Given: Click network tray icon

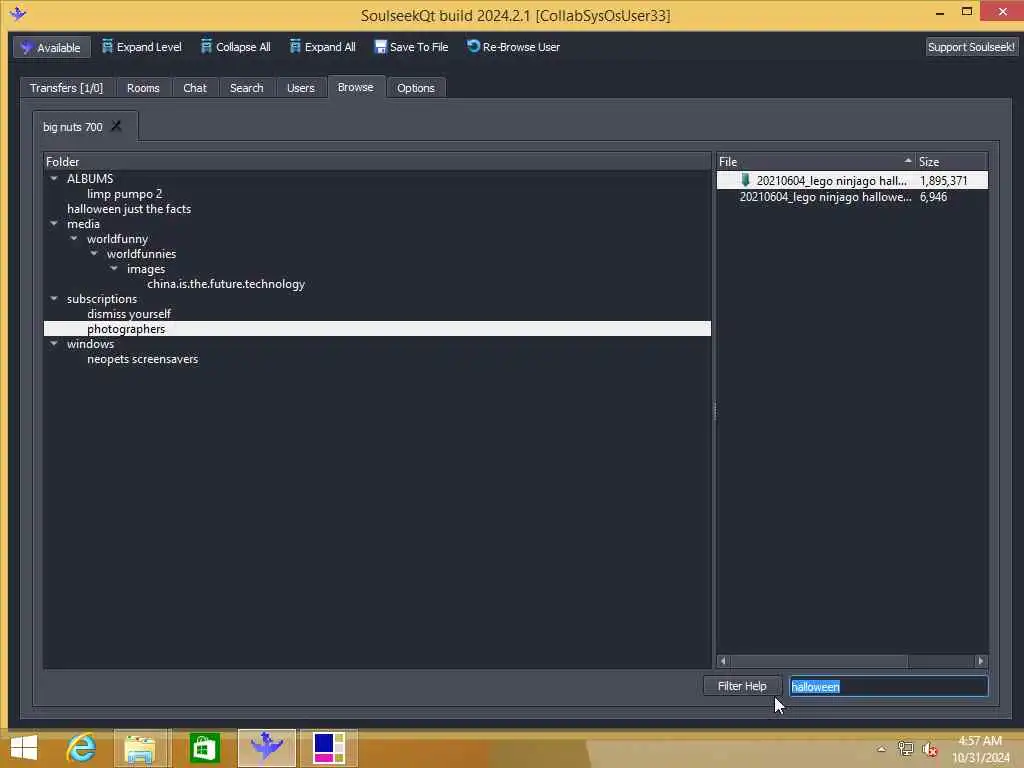Looking at the screenshot, I should [905, 749].
